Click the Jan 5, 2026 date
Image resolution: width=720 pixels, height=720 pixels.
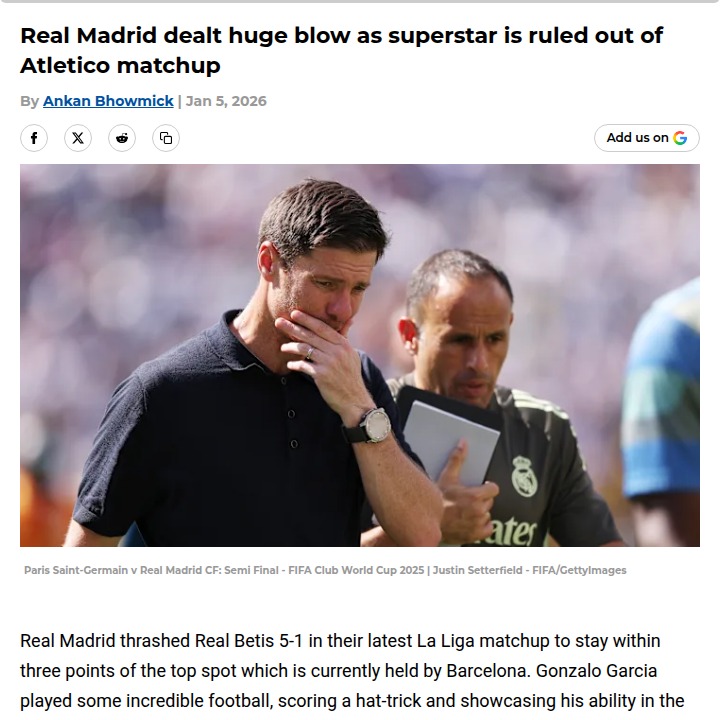tap(226, 101)
